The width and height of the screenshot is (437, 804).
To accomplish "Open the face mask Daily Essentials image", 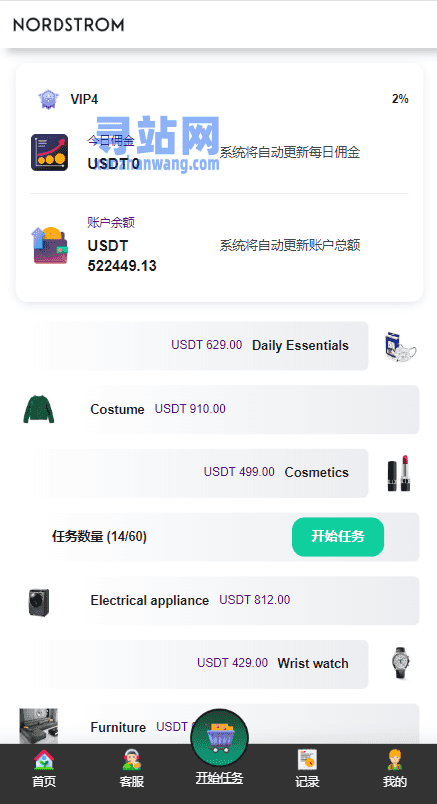I will pos(400,346).
